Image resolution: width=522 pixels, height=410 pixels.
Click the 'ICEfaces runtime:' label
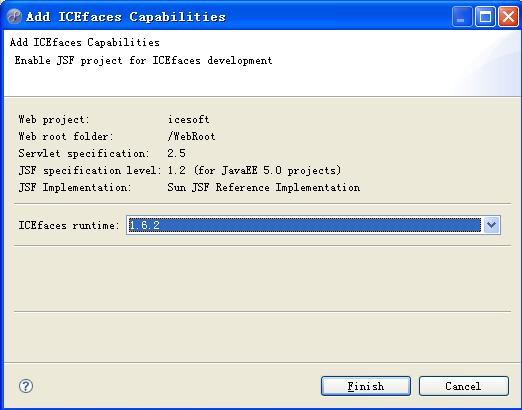(x=69, y=225)
